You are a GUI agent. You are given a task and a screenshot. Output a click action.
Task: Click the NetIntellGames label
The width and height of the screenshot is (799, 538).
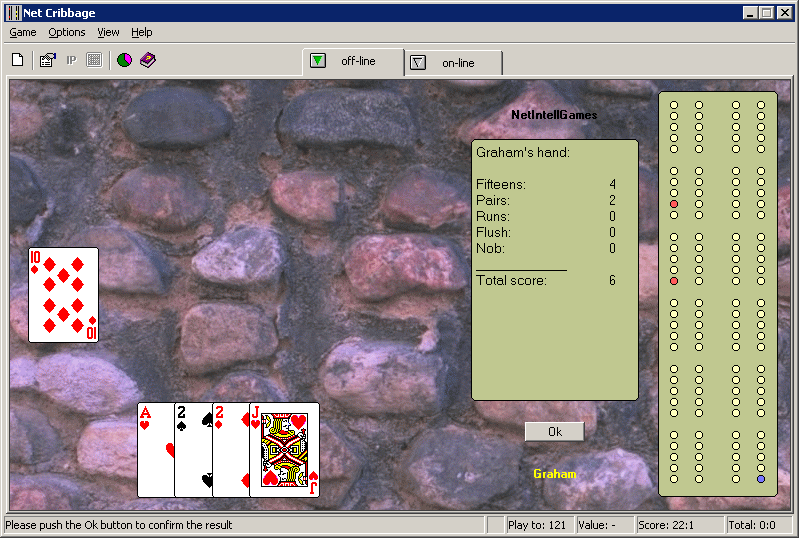click(x=554, y=115)
